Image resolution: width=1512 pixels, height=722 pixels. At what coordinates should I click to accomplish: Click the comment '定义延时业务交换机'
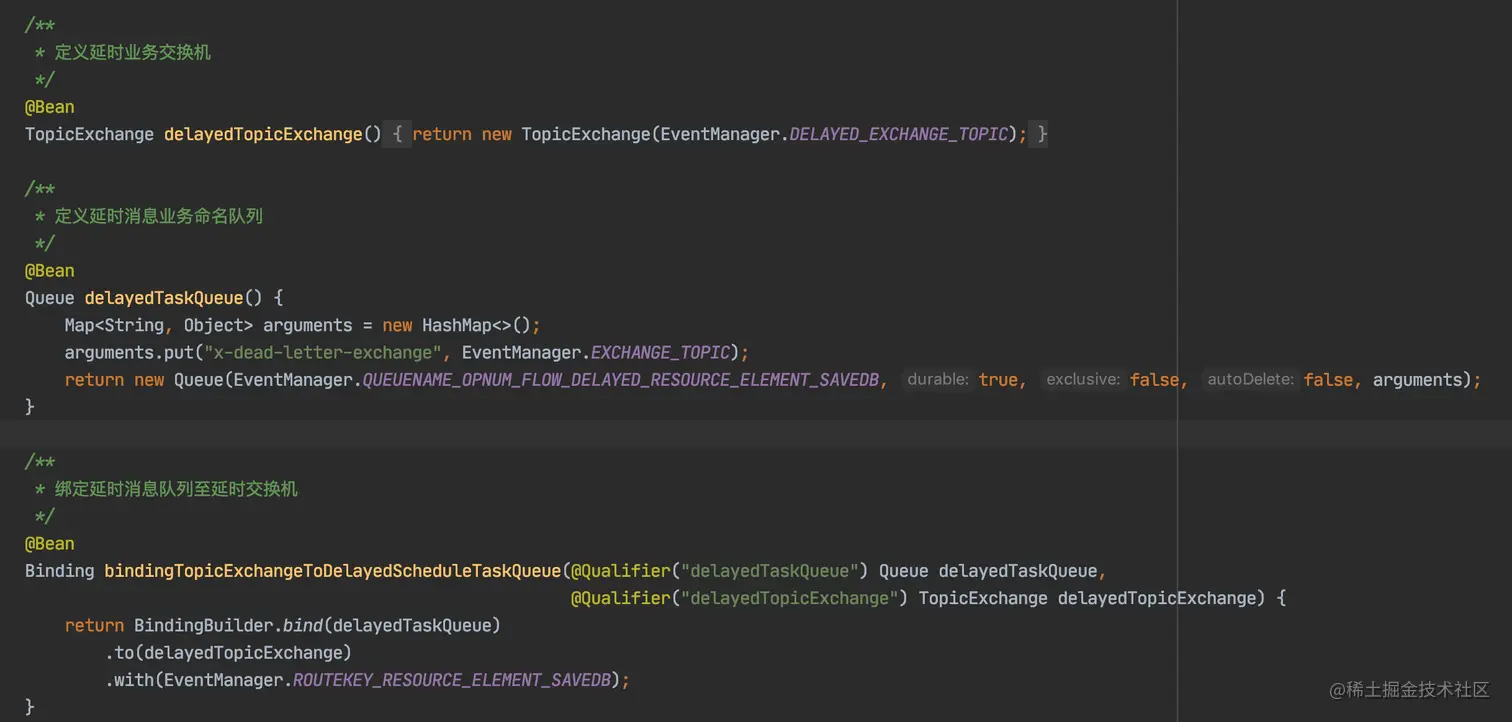point(133,52)
